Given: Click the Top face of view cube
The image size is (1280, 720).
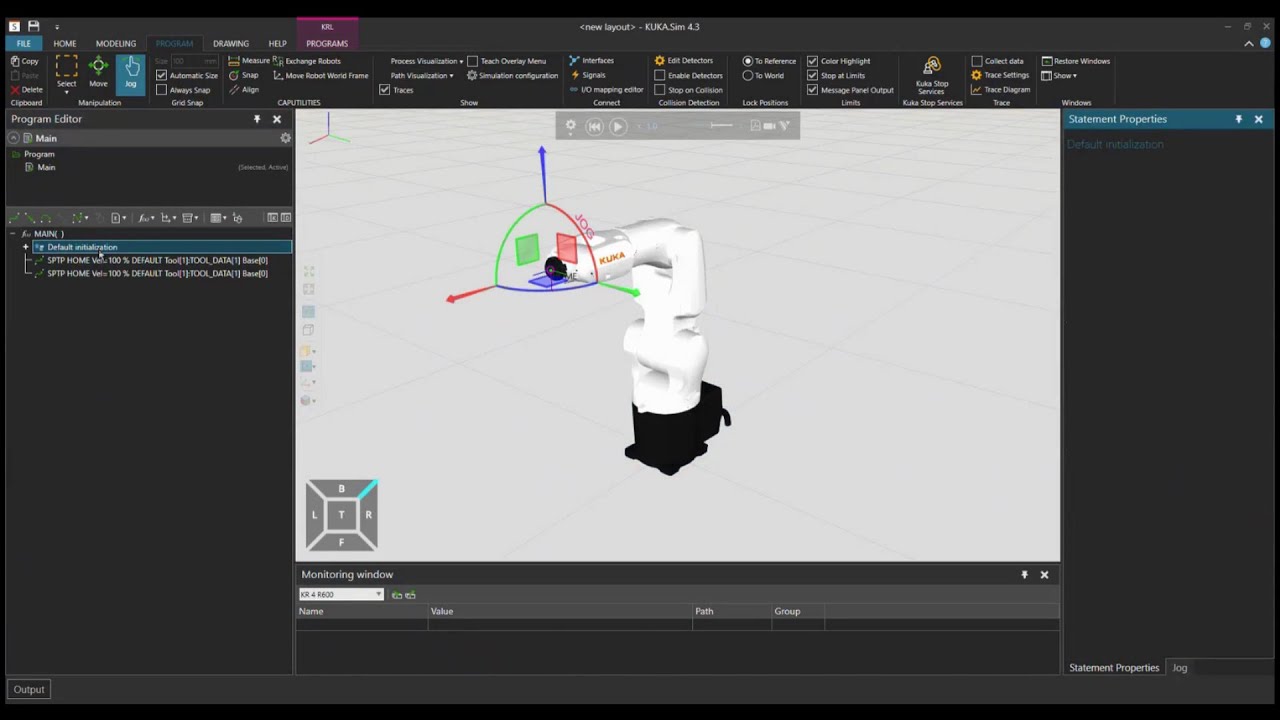Looking at the screenshot, I should click(x=341, y=514).
